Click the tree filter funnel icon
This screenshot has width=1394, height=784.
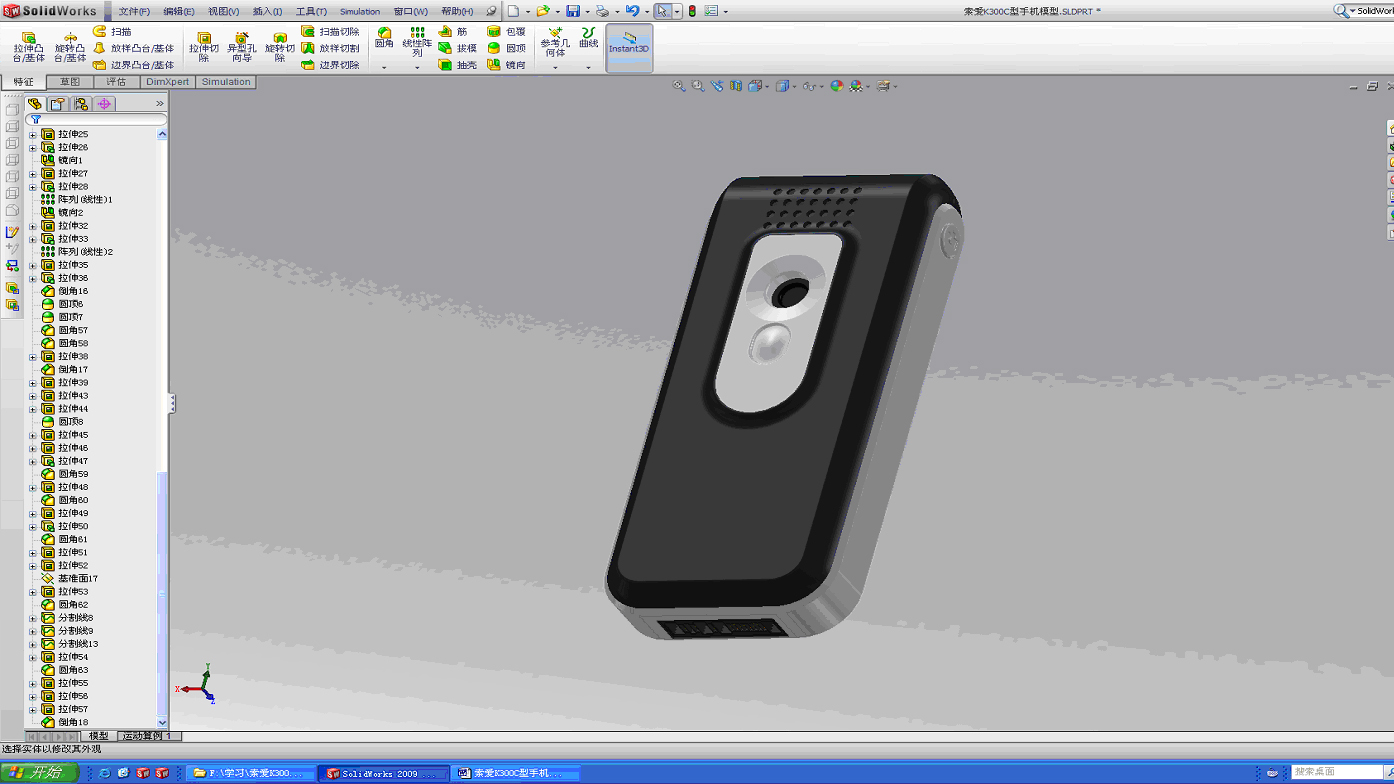click(x=35, y=119)
